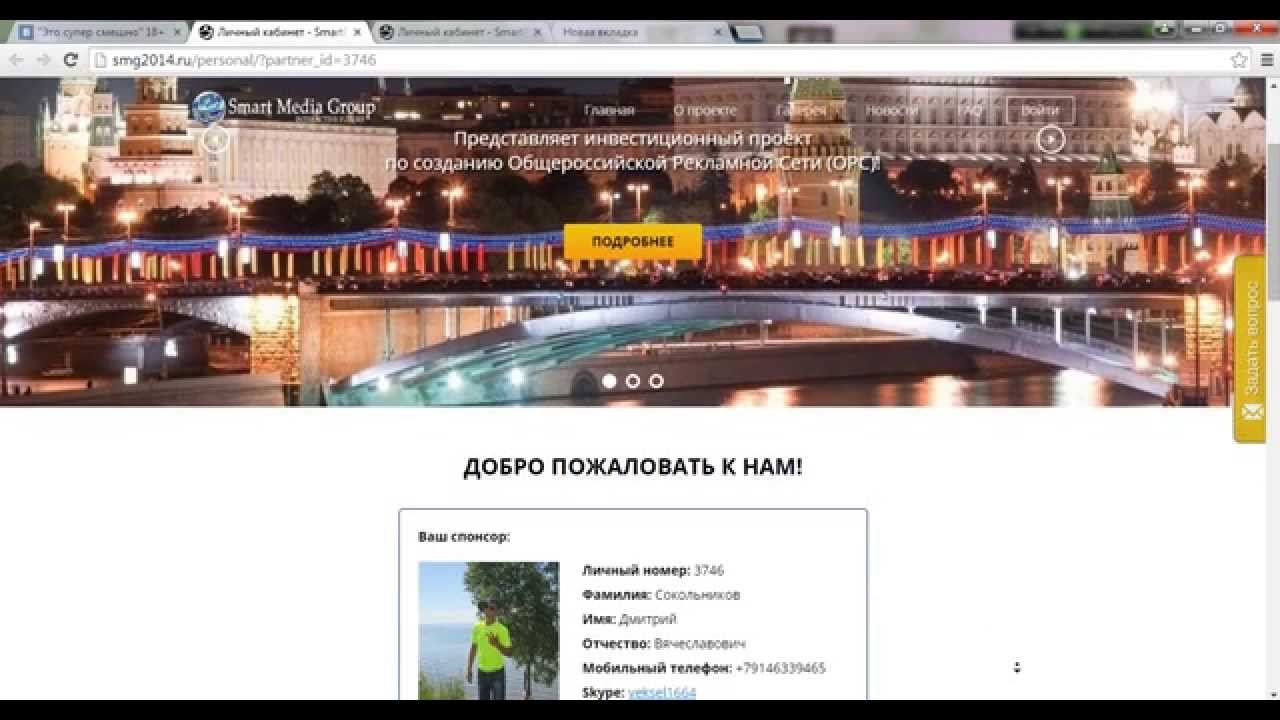
Task: Reload the page with the refresh icon
Action: click(x=70, y=60)
